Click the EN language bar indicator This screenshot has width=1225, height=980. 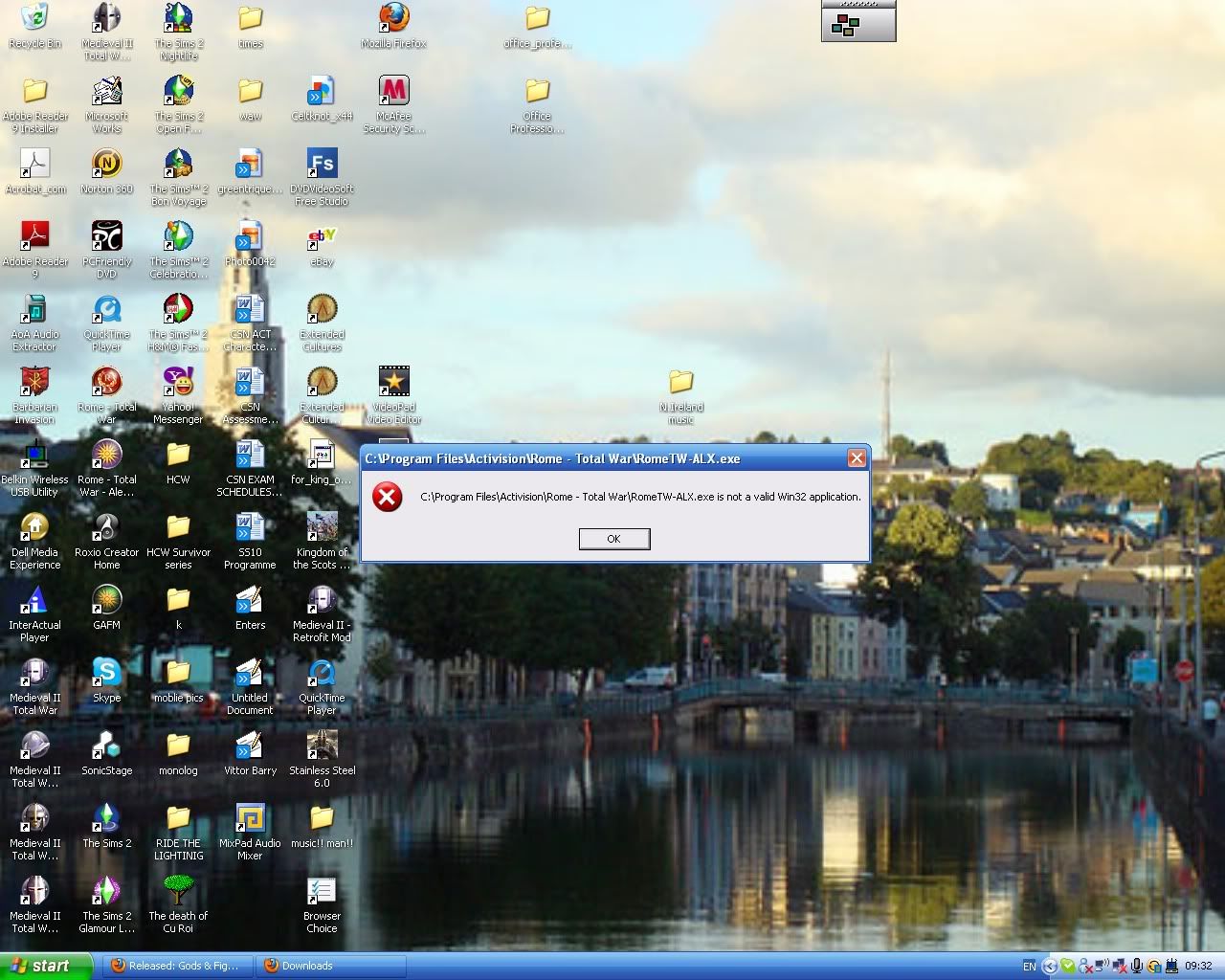pyautogui.click(x=1029, y=967)
